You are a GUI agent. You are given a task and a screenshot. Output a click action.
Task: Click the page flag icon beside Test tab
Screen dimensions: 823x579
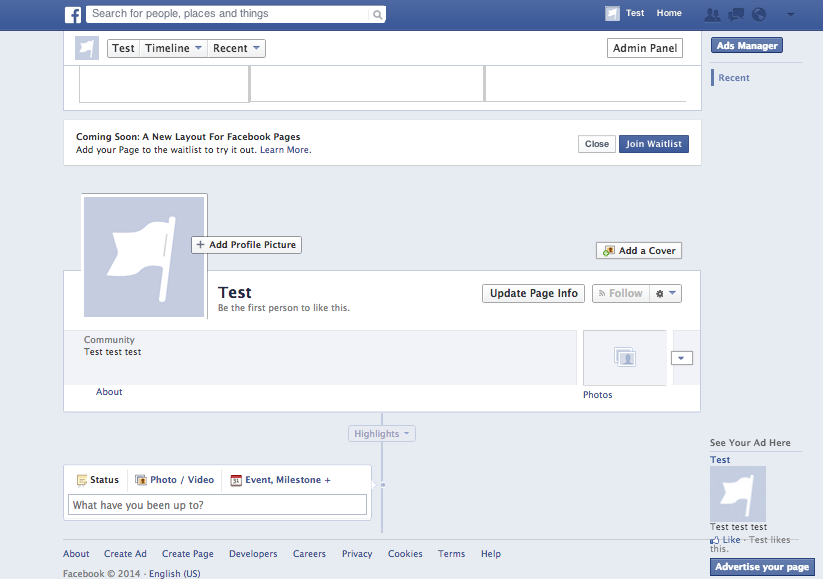pos(87,48)
